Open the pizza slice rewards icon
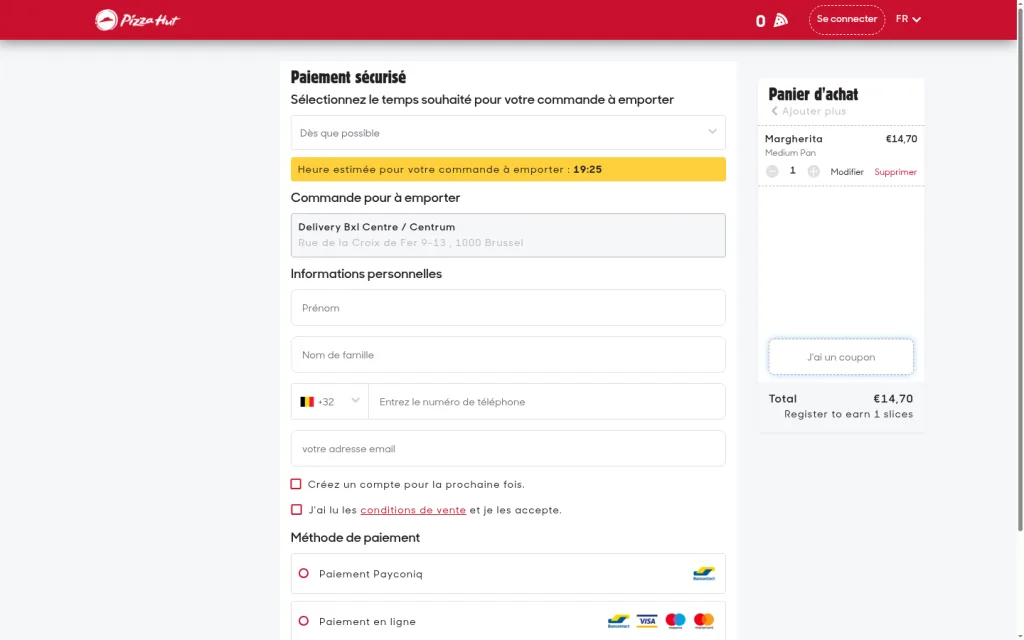 780,20
